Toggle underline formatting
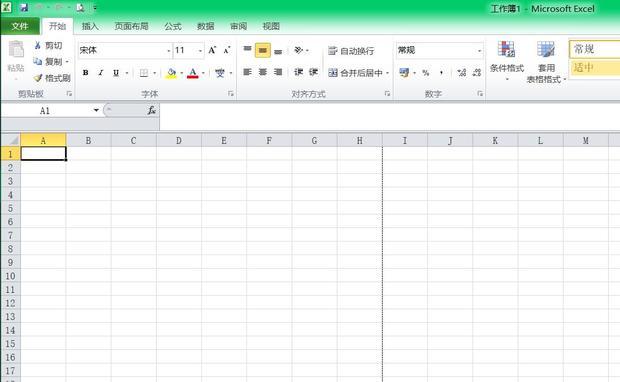620x382 pixels. [116, 73]
